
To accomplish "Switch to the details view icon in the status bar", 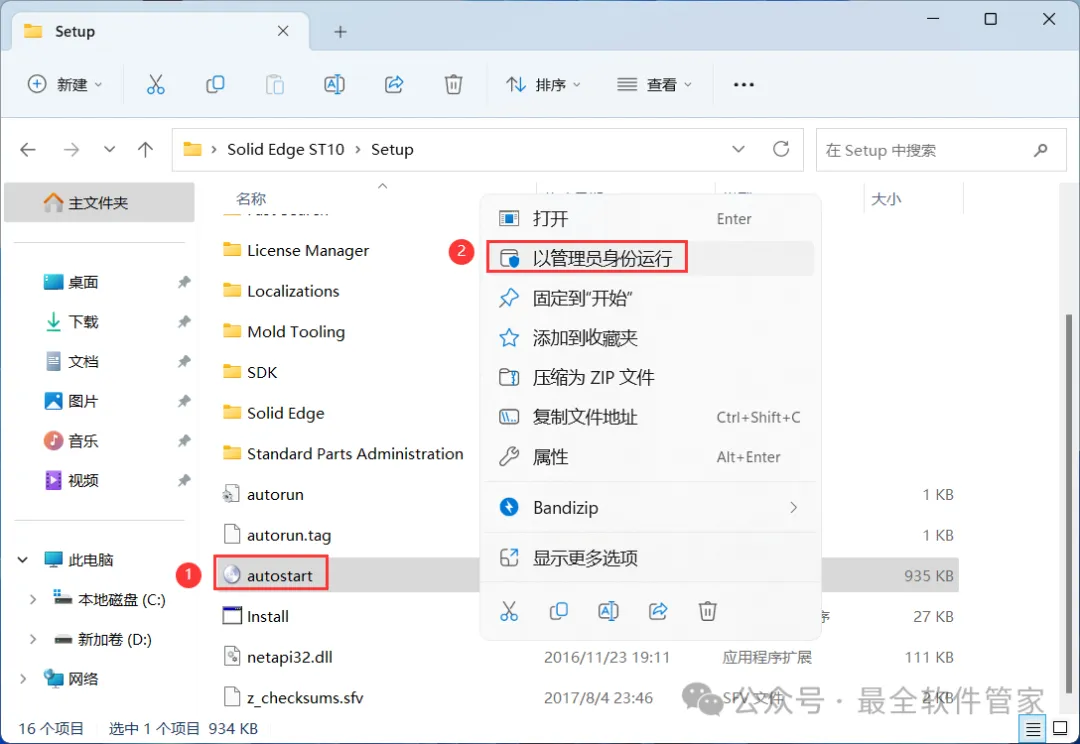I will 1032,728.
